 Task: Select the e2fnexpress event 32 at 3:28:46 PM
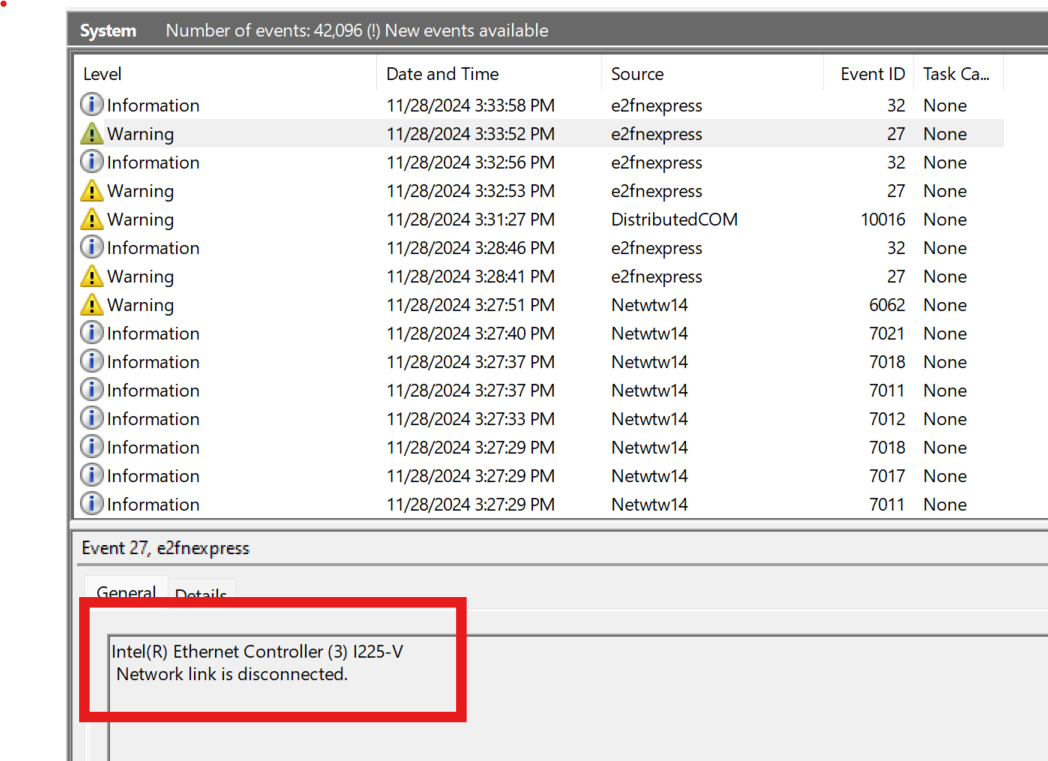click(400, 247)
